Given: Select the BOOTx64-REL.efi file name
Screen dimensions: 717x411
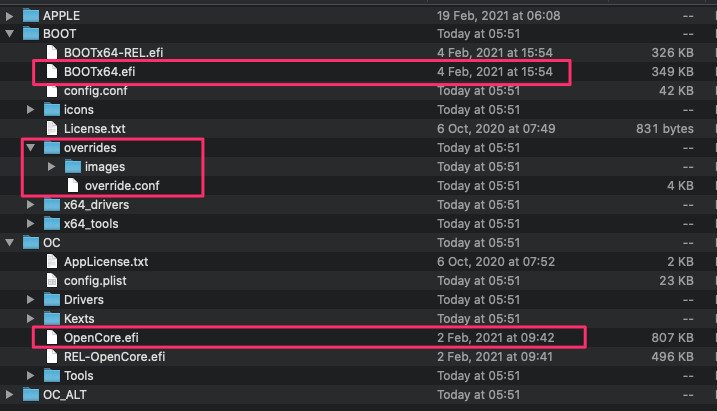Looking at the screenshot, I should [113, 53].
